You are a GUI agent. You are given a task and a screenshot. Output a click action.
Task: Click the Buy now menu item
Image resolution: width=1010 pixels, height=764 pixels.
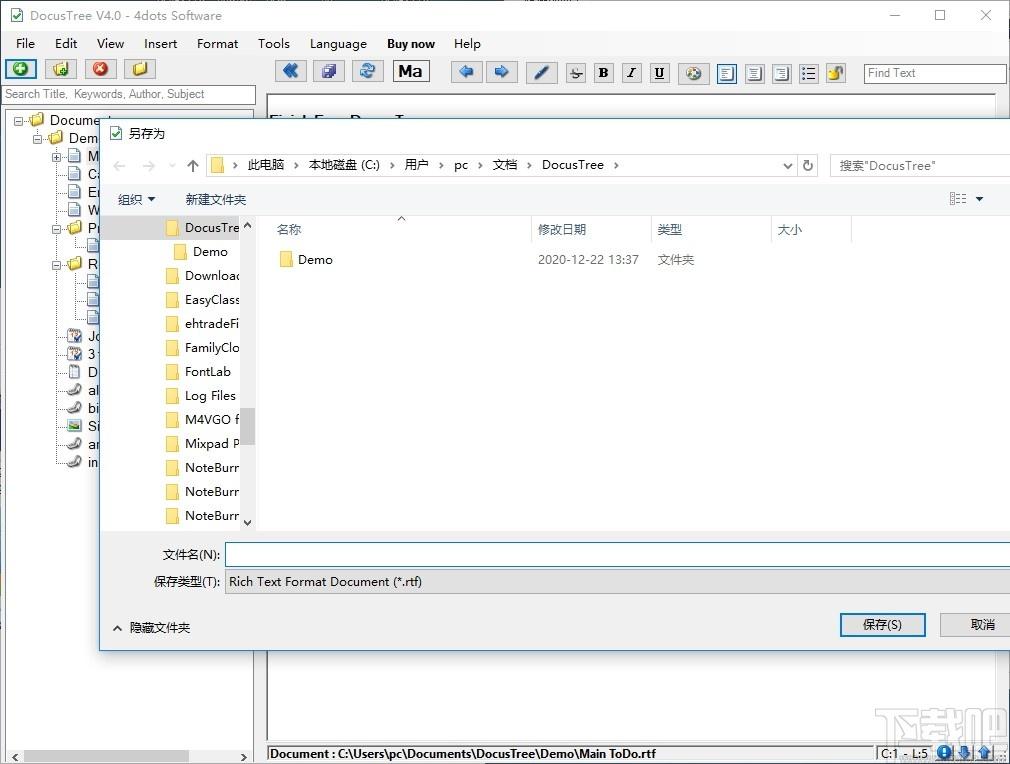[x=411, y=43]
